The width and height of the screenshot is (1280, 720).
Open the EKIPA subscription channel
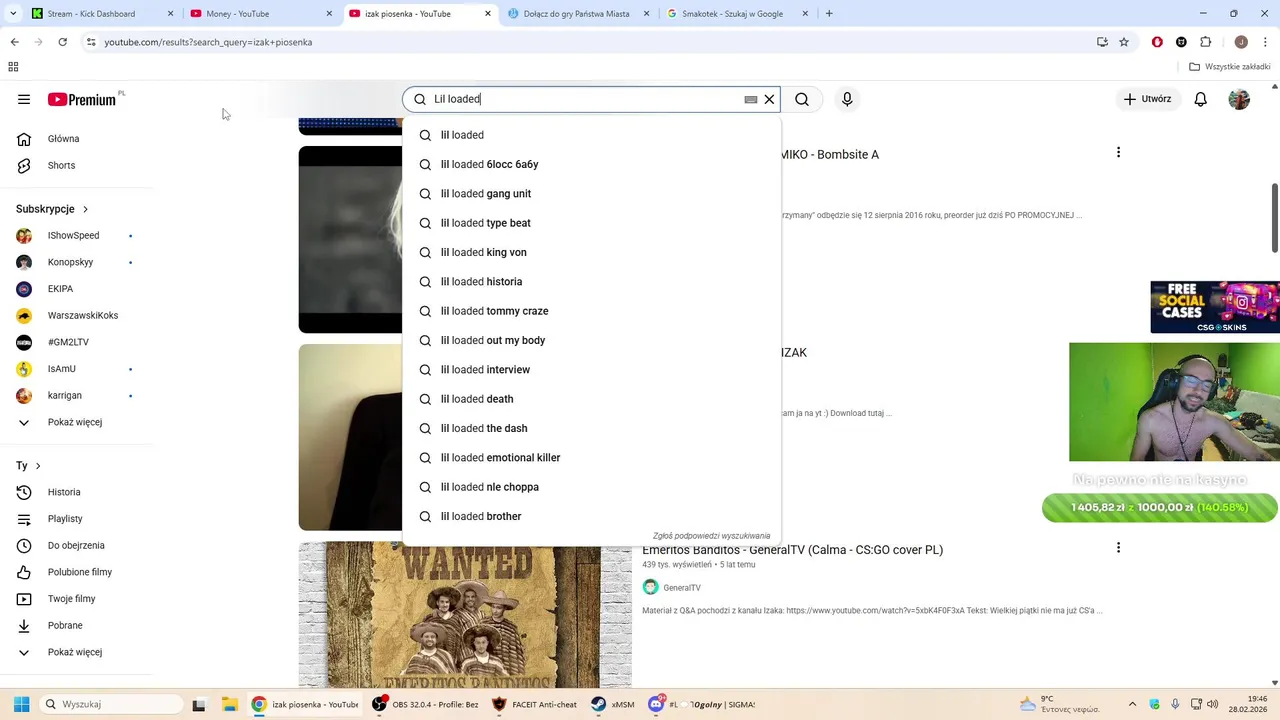point(76,289)
